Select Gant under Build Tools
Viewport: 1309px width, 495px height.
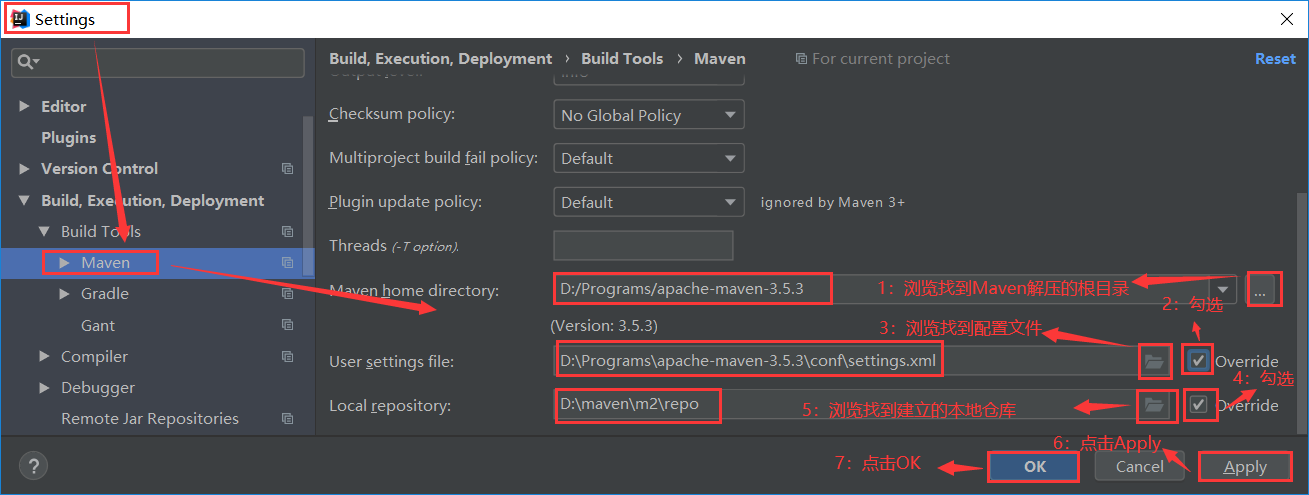click(97, 325)
